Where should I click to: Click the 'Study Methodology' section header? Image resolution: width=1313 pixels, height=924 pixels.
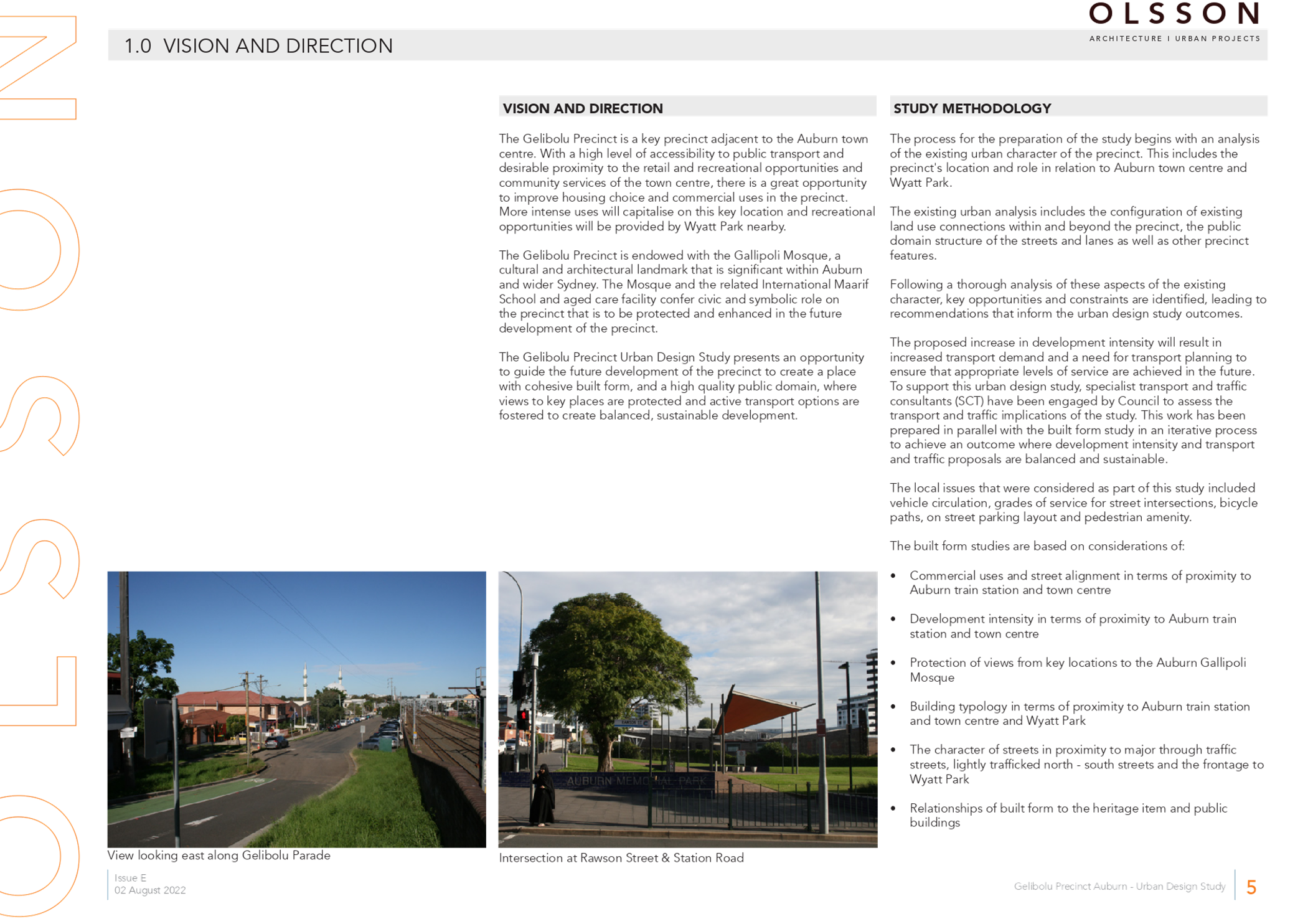coord(972,108)
